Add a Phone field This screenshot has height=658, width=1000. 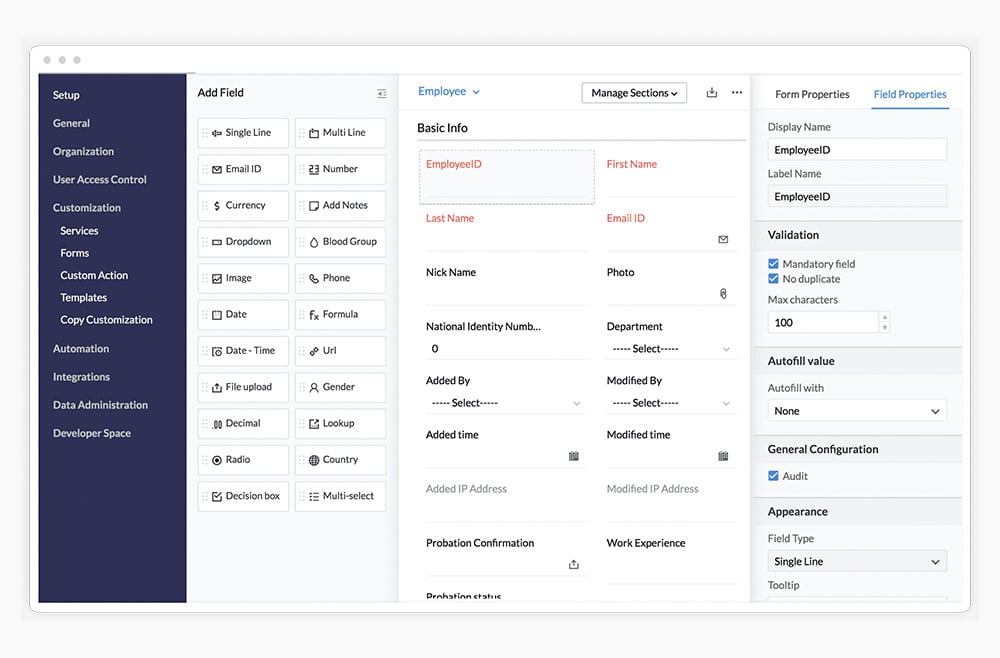click(341, 278)
